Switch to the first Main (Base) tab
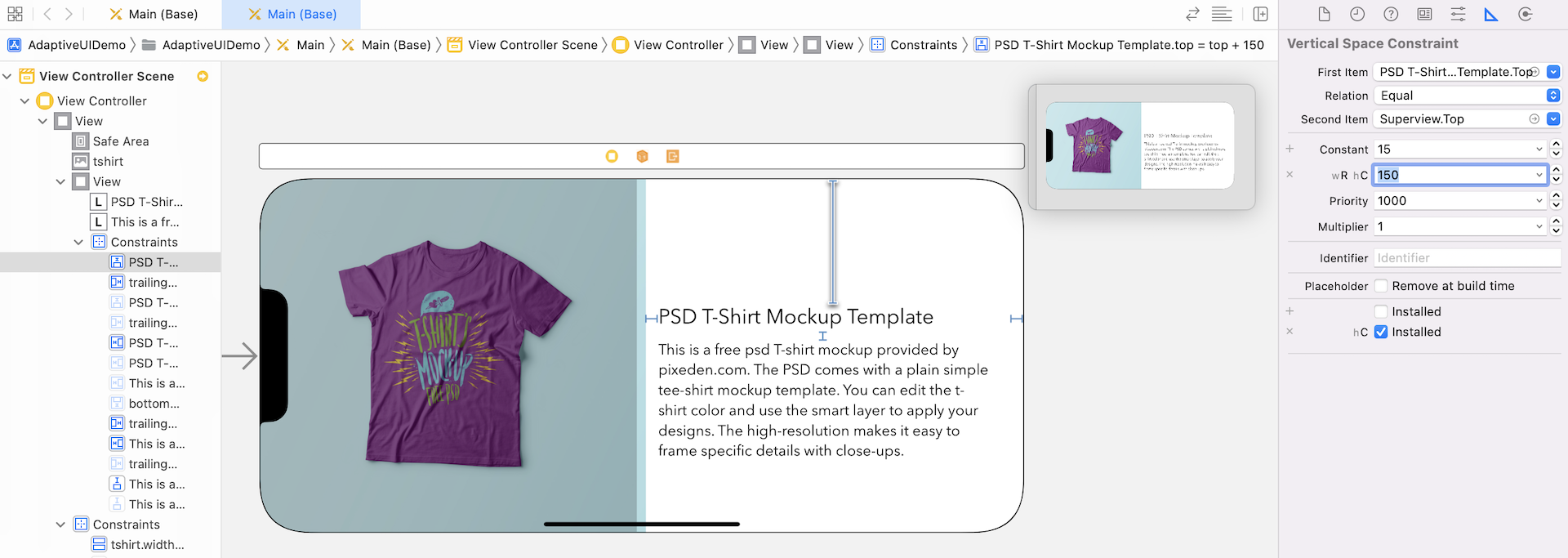 [154, 14]
